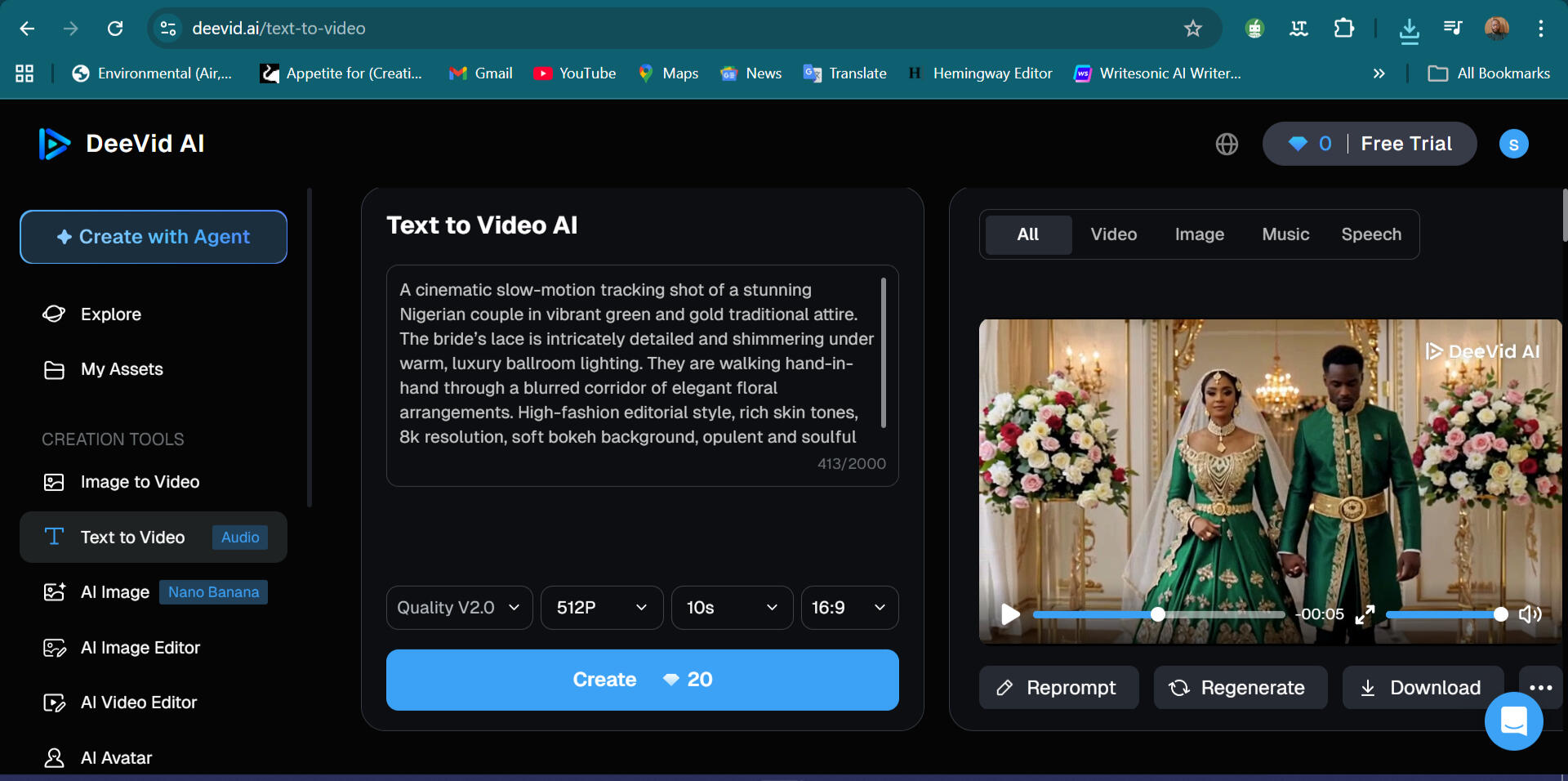Expand the 512P resolution dropdown
This screenshot has height=781, width=1568.
pyautogui.click(x=601, y=607)
